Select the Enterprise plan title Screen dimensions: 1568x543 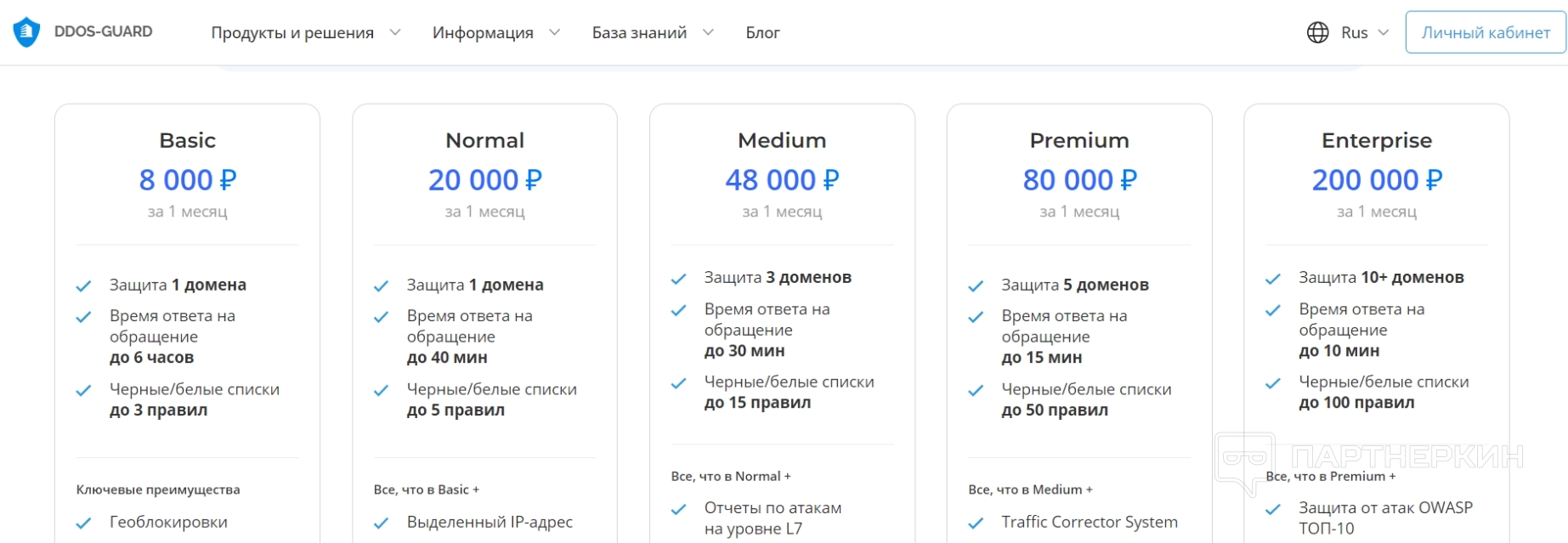tap(1377, 140)
